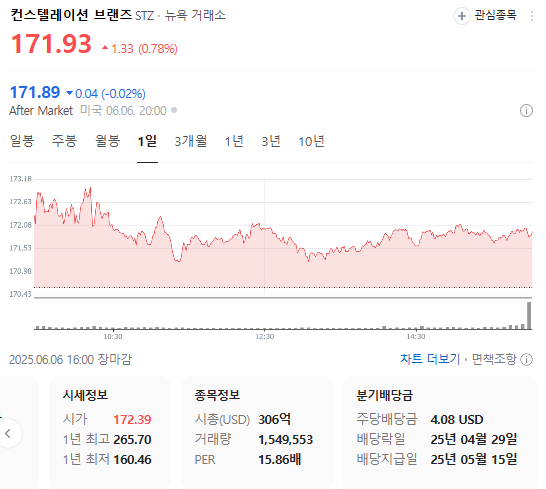Click the price change 1.33 (0.78%)
The width and height of the screenshot is (546, 489).
click(140, 48)
